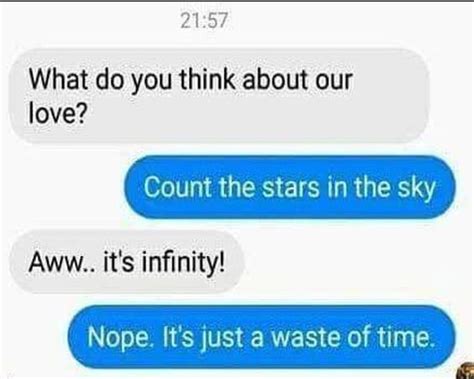Click the word "think" in the gray bubble
Image resolution: width=474 pixels, height=379 pixels.
coord(207,80)
